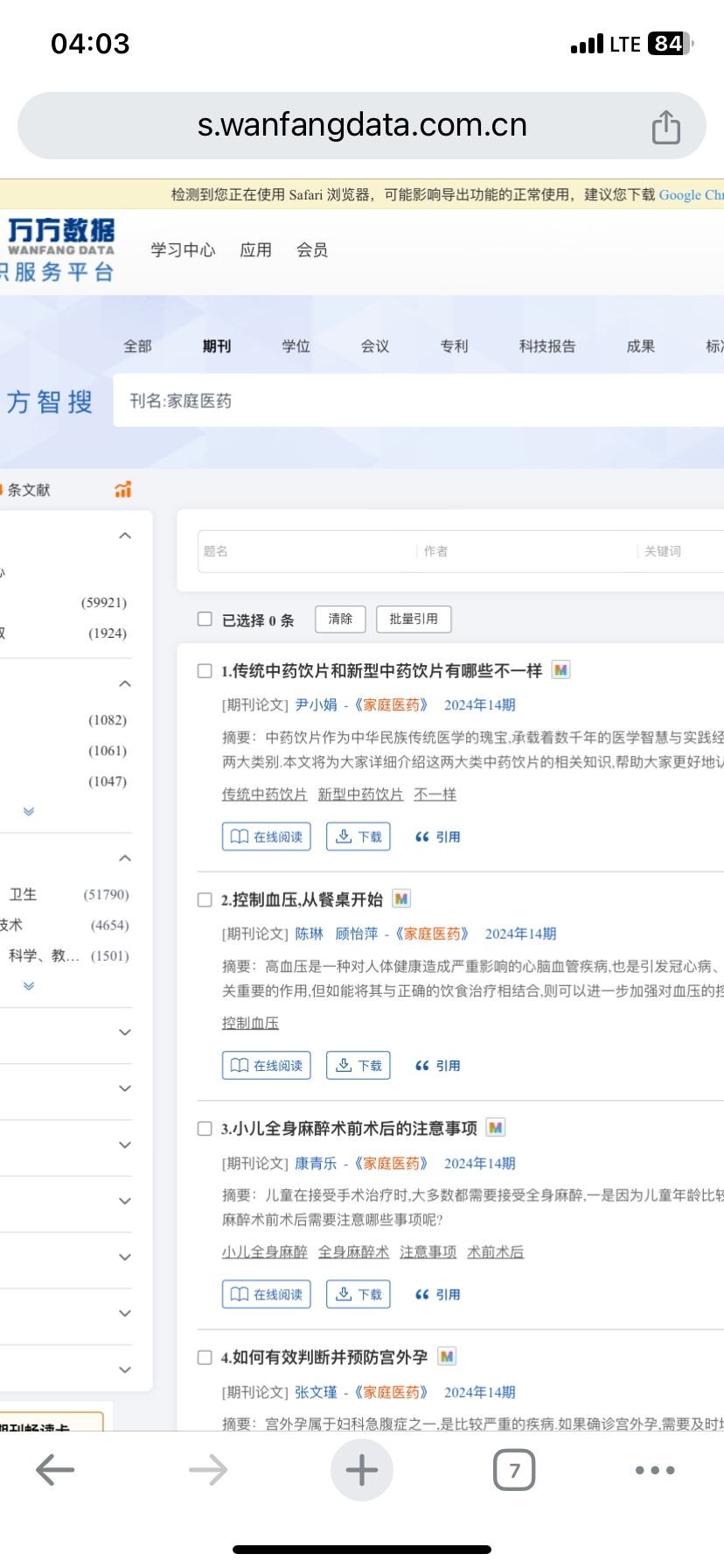Select checkbox for article 2 控制血压
The height and width of the screenshot is (1568, 724).
(x=205, y=899)
